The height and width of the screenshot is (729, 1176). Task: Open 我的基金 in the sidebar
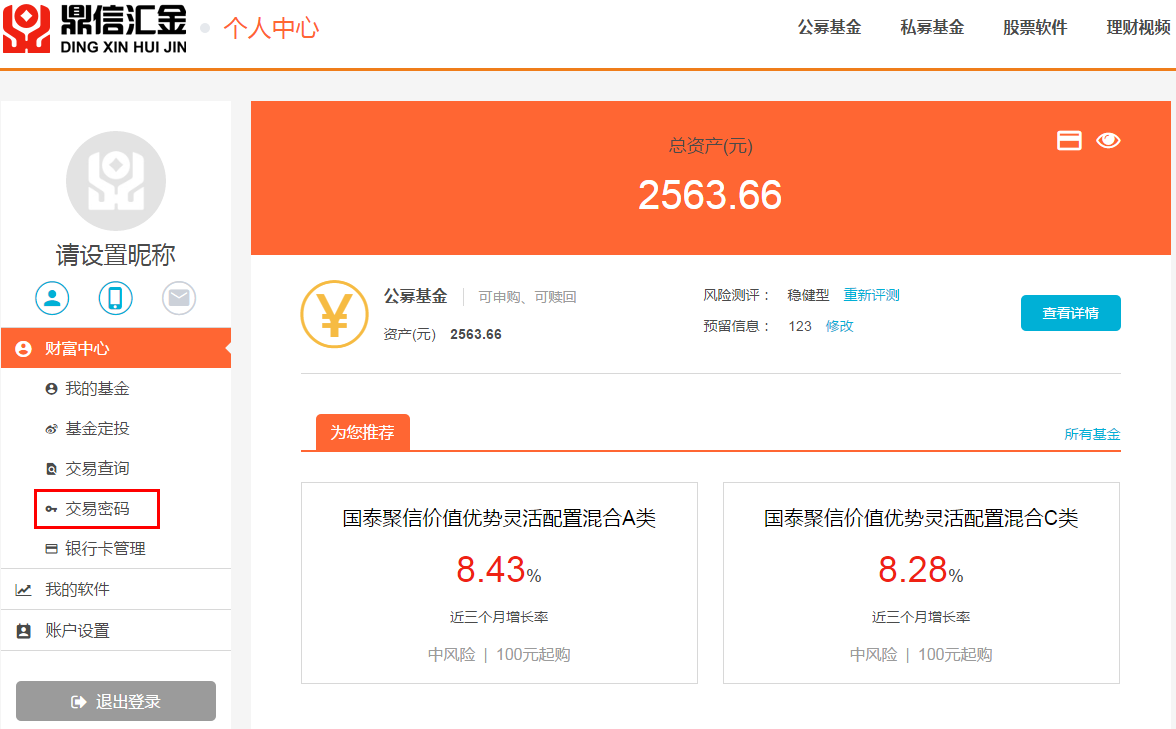click(x=97, y=389)
